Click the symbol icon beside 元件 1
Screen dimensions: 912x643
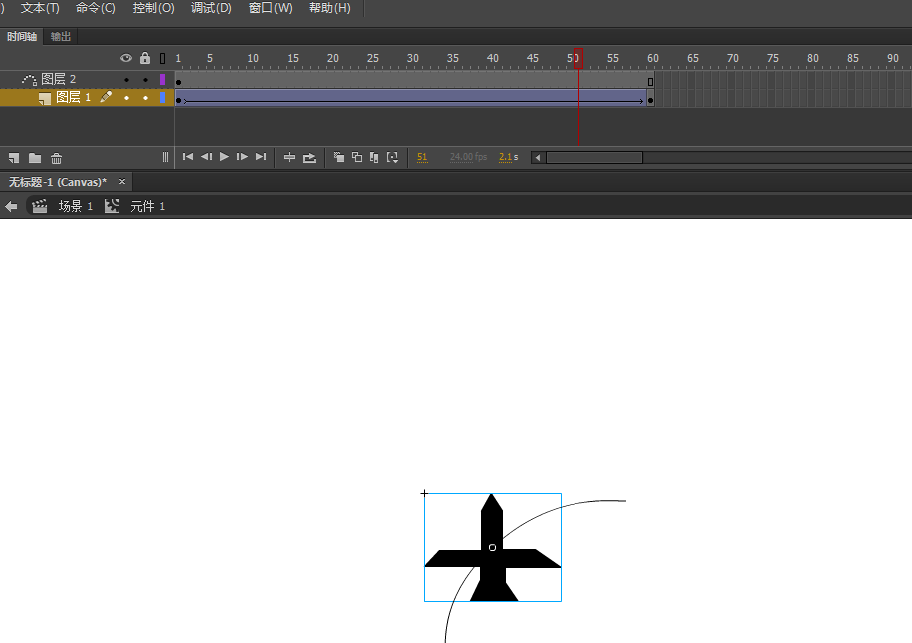point(112,206)
